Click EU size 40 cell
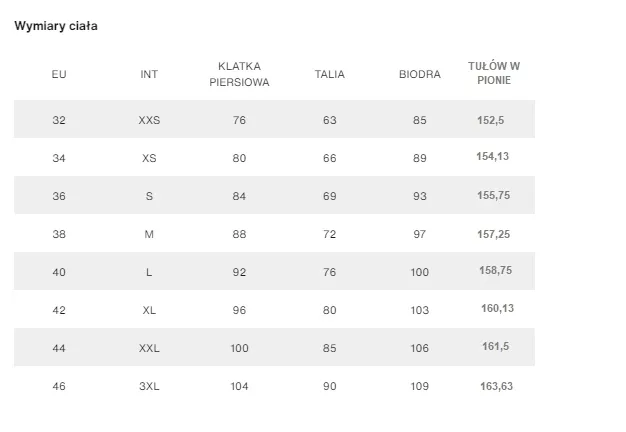The height and width of the screenshot is (432, 626). coord(59,272)
